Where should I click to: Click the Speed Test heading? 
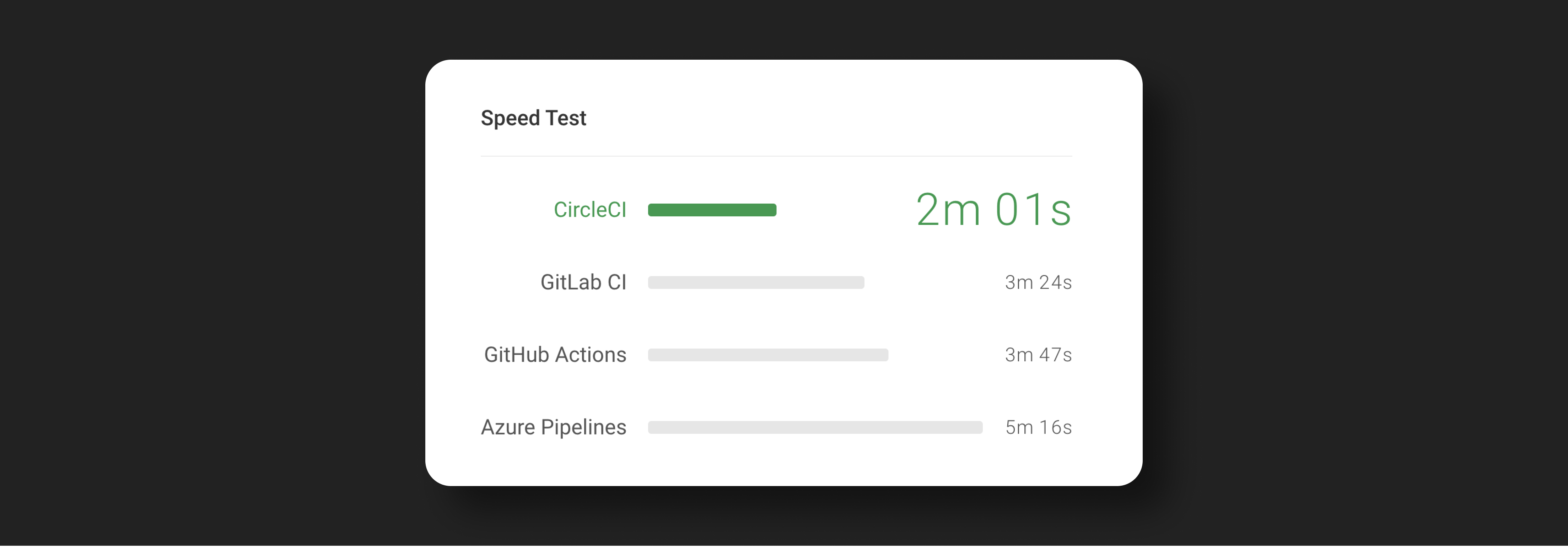[x=533, y=118]
